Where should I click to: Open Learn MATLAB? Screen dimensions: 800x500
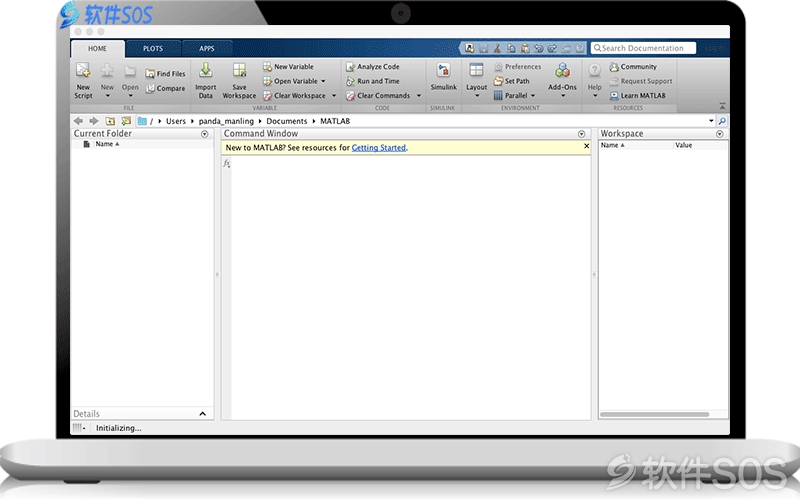(x=637, y=95)
